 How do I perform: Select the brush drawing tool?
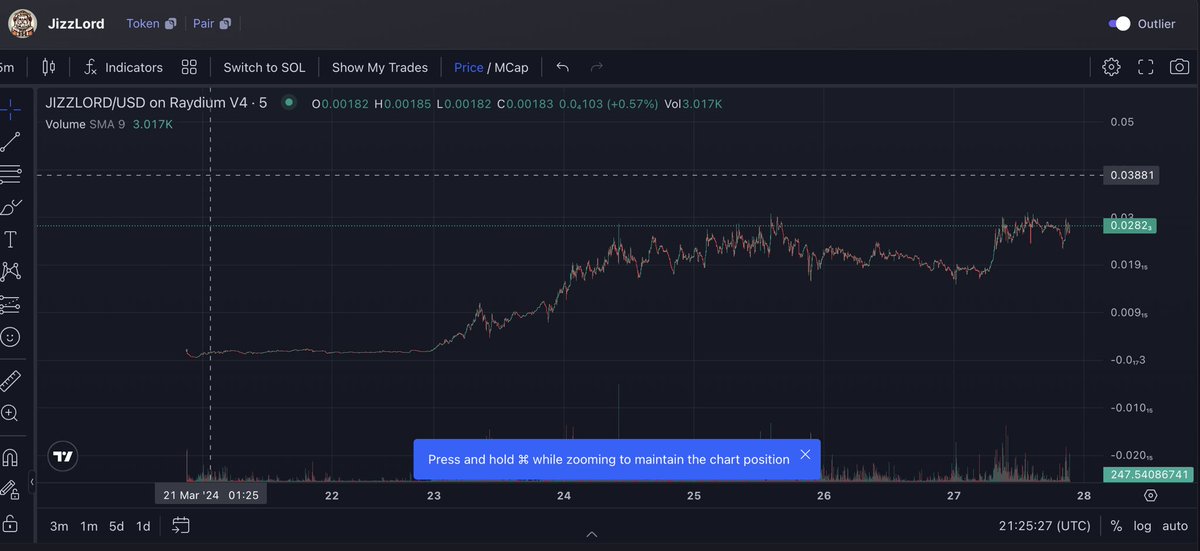tap(10, 207)
